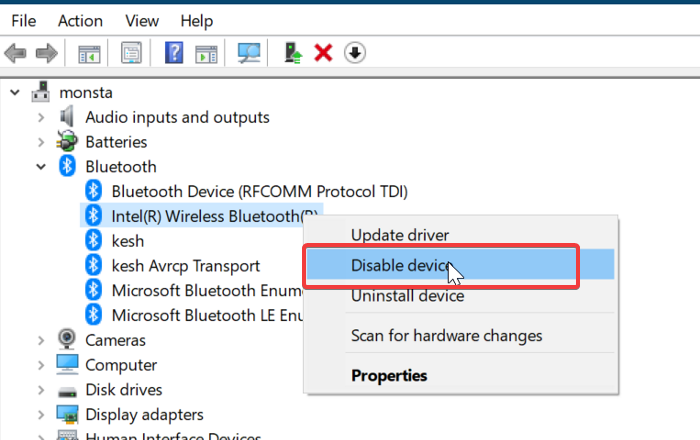This screenshot has width=700, height=440.
Task: Select the monsta computer name text
Action: tap(86, 92)
